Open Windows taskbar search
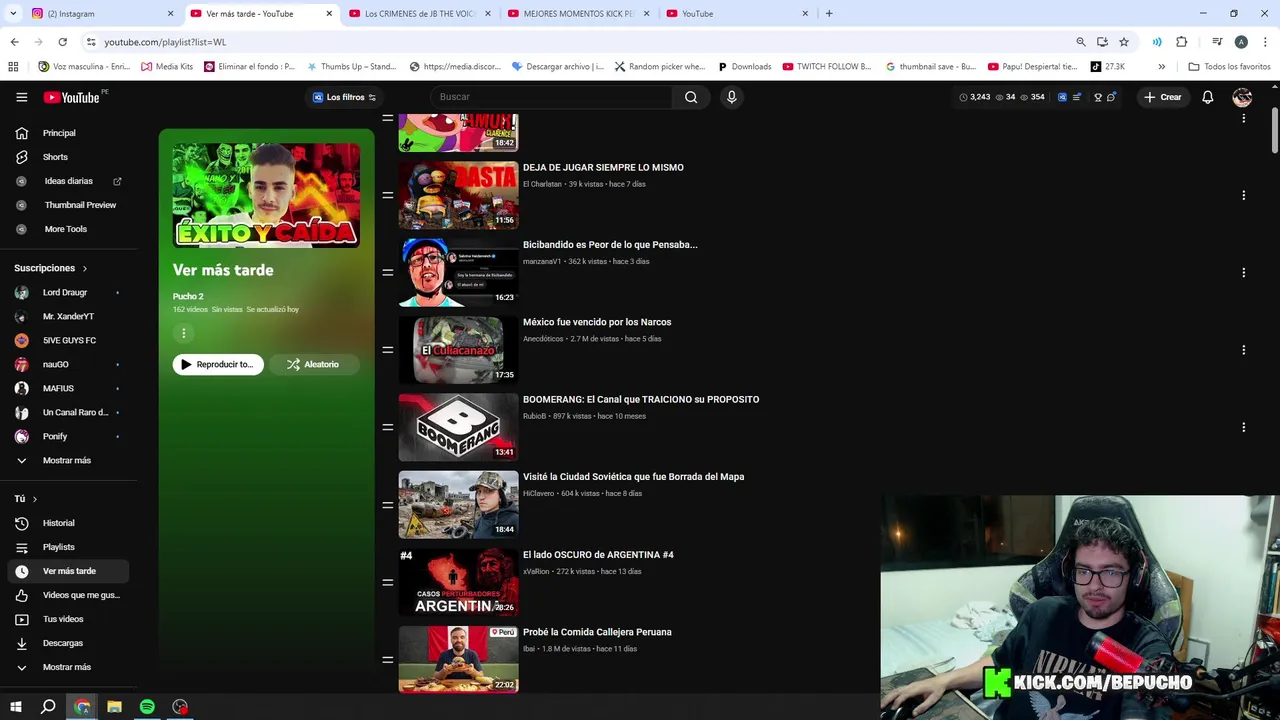The height and width of the screenshot is (720, 1280). pos(48,707)
